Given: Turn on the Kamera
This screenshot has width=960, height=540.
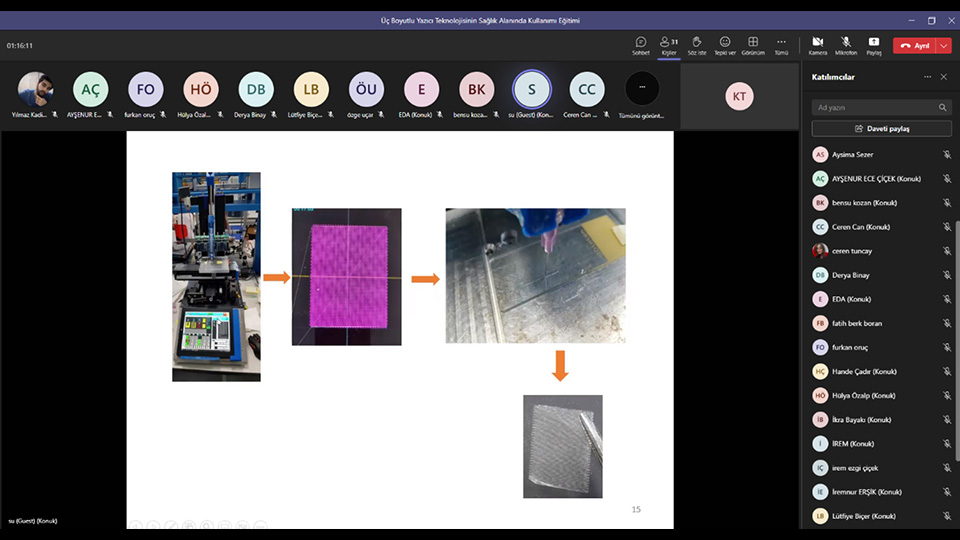Looking at the screenshot, I should click(818, 45).
